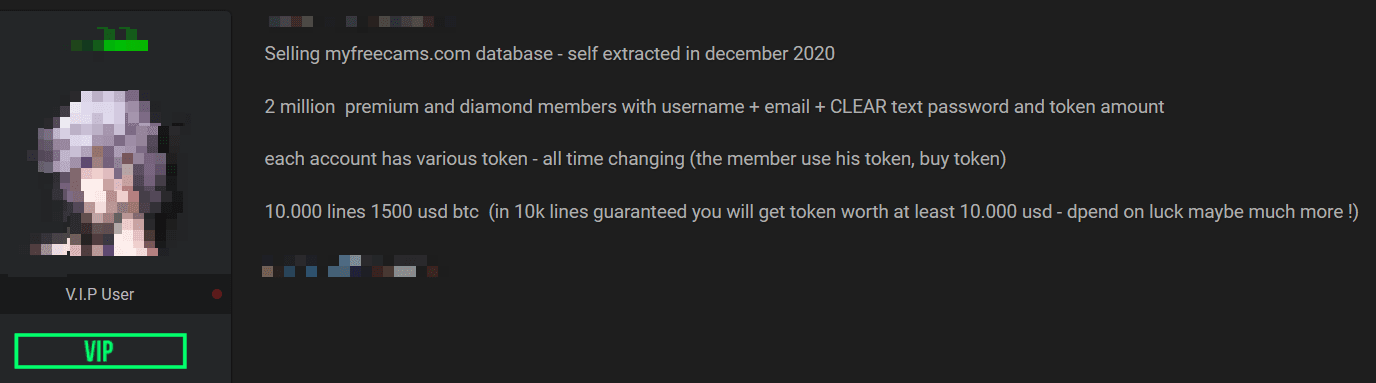Click the word "Selling" starting the post
Viewport: 1376px width, 383px height.
coord(292,54)
